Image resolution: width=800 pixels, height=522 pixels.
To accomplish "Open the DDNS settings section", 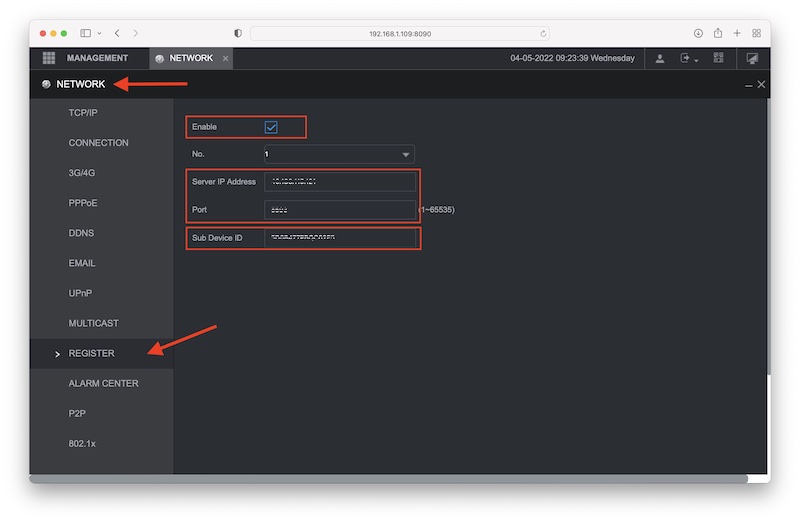I will tap(82, 233).
